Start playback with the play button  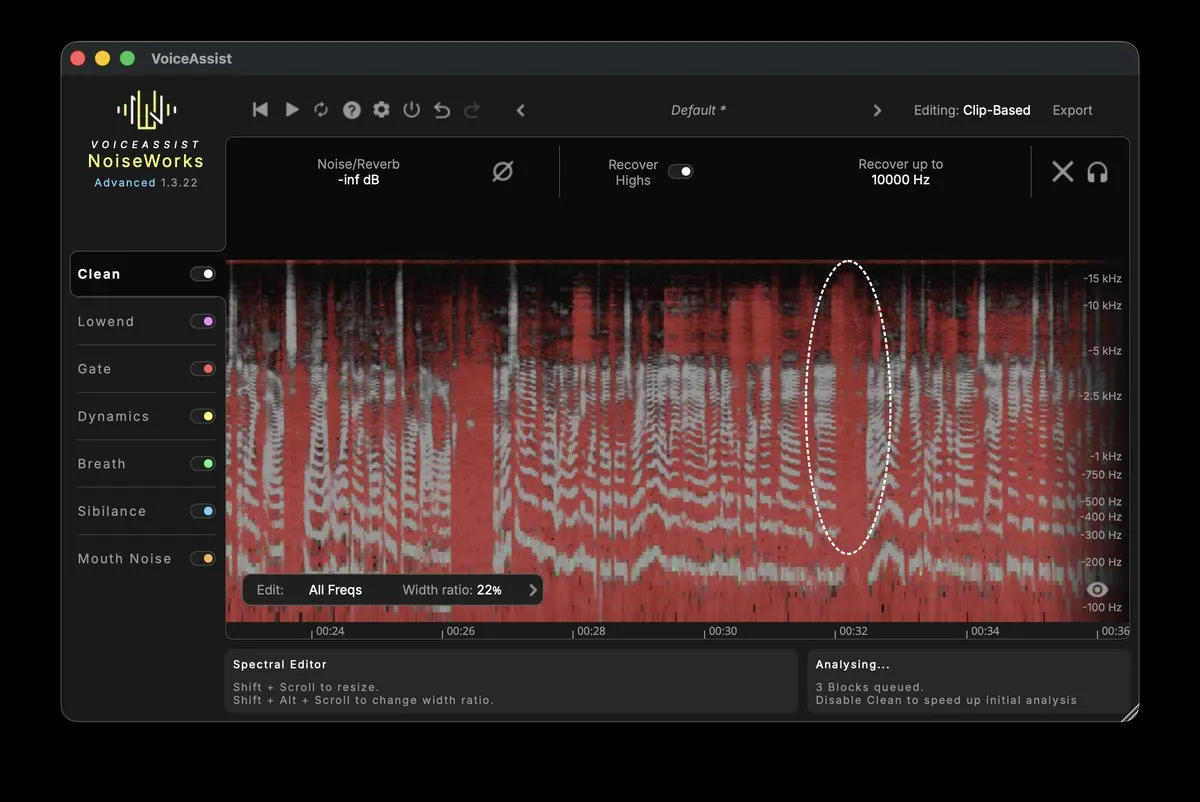[x=292, y=110]
